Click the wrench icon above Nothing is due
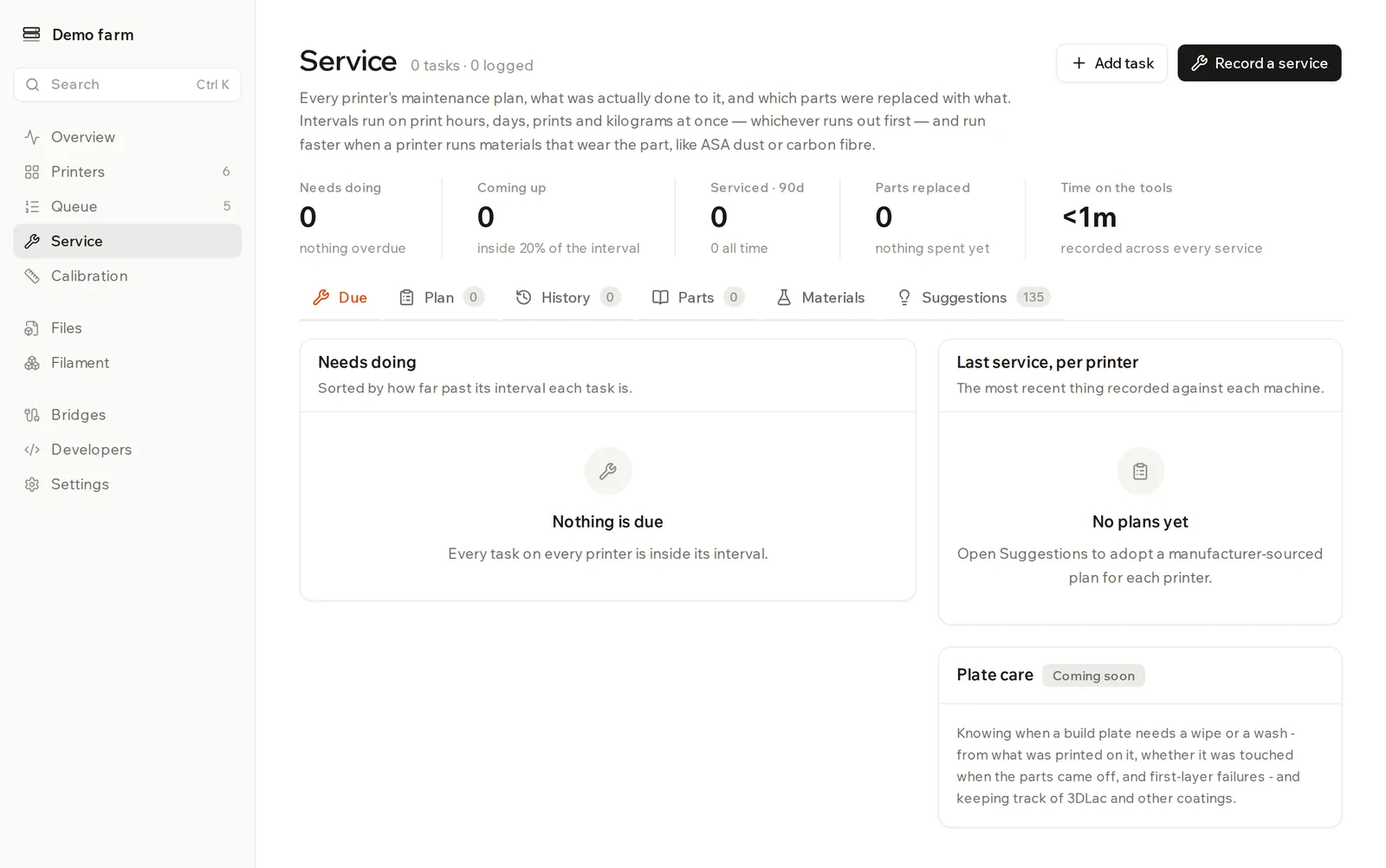Viewport: 1386px width, 868px height. pos(608,470)
